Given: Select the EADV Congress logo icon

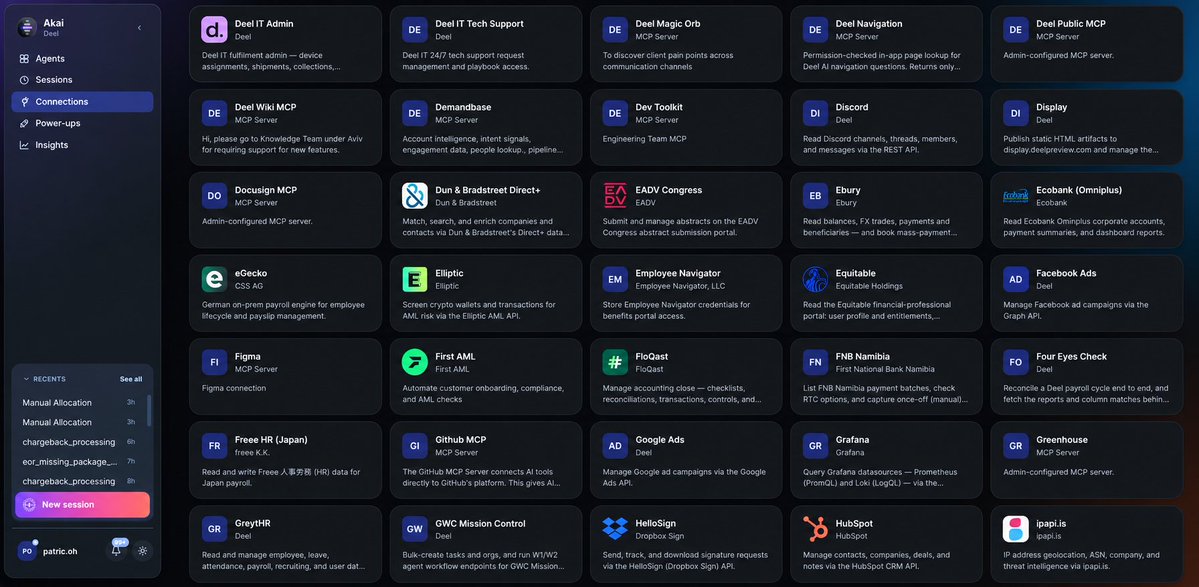Looking at the screenshot, I should (x=616, y=196).
